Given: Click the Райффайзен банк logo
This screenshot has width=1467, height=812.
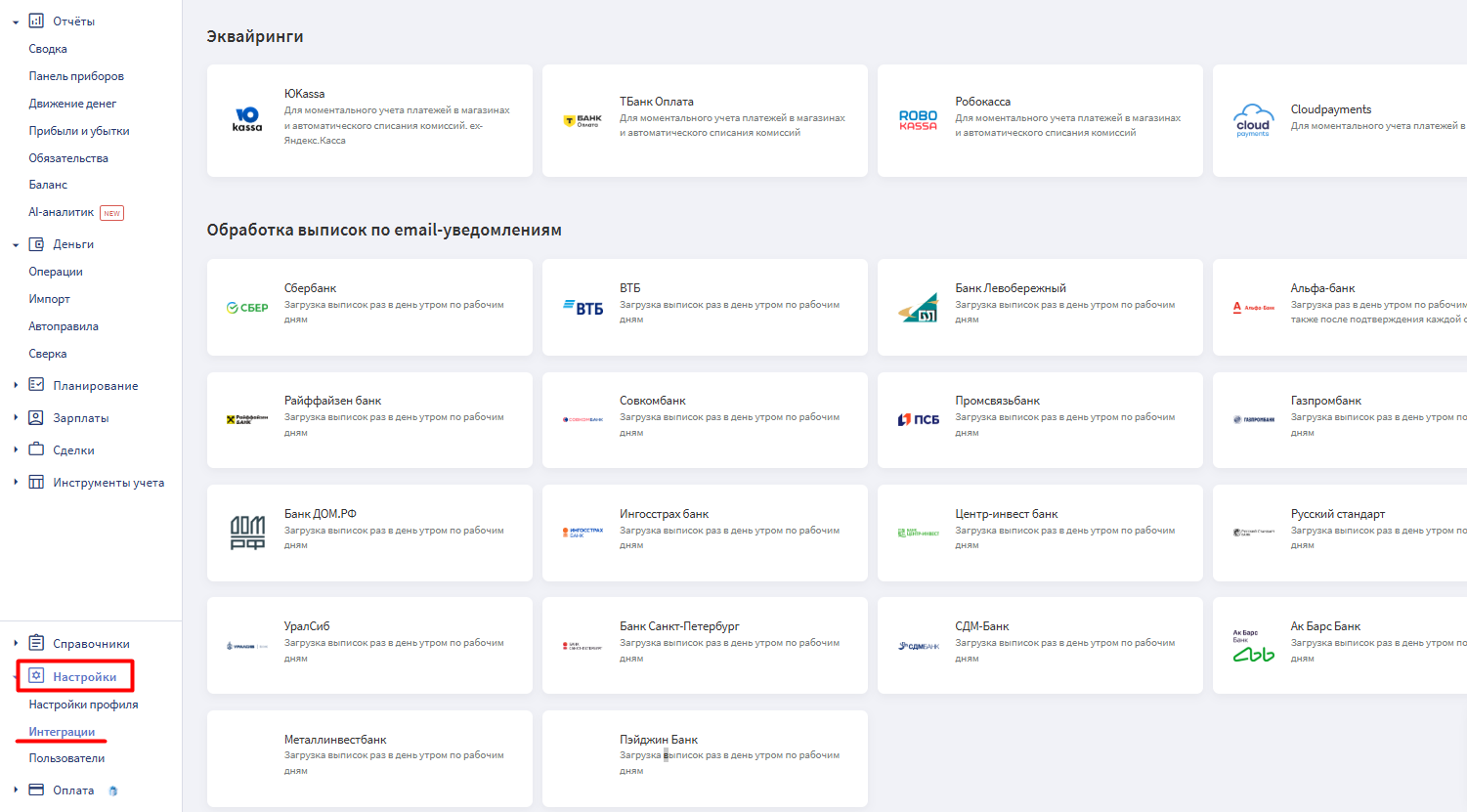Looking at the screenshot, I should point(247,419).
